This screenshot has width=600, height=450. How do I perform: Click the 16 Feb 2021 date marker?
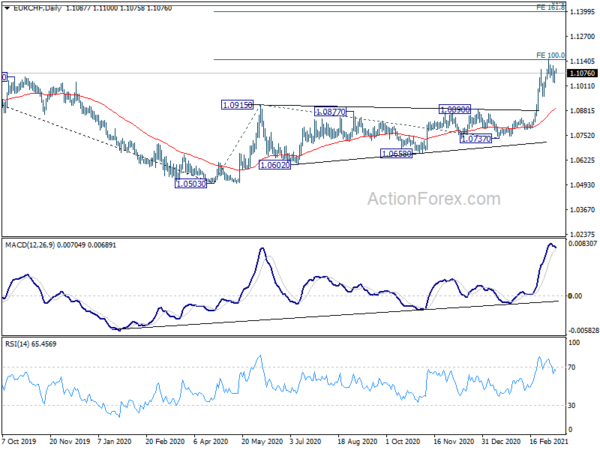pyautogui.click(x=546, y=441)
